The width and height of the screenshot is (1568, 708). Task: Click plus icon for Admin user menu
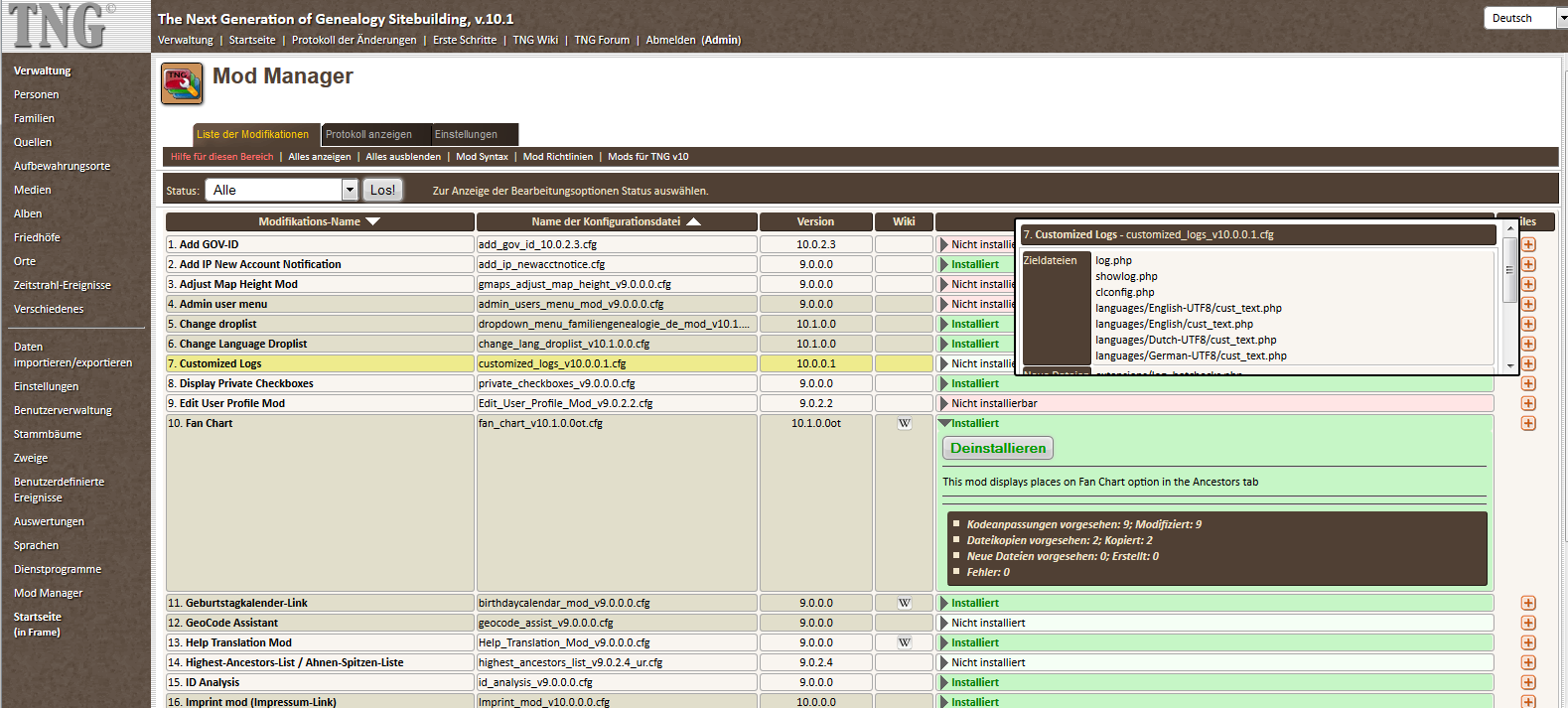click(x=1528, y=304)
